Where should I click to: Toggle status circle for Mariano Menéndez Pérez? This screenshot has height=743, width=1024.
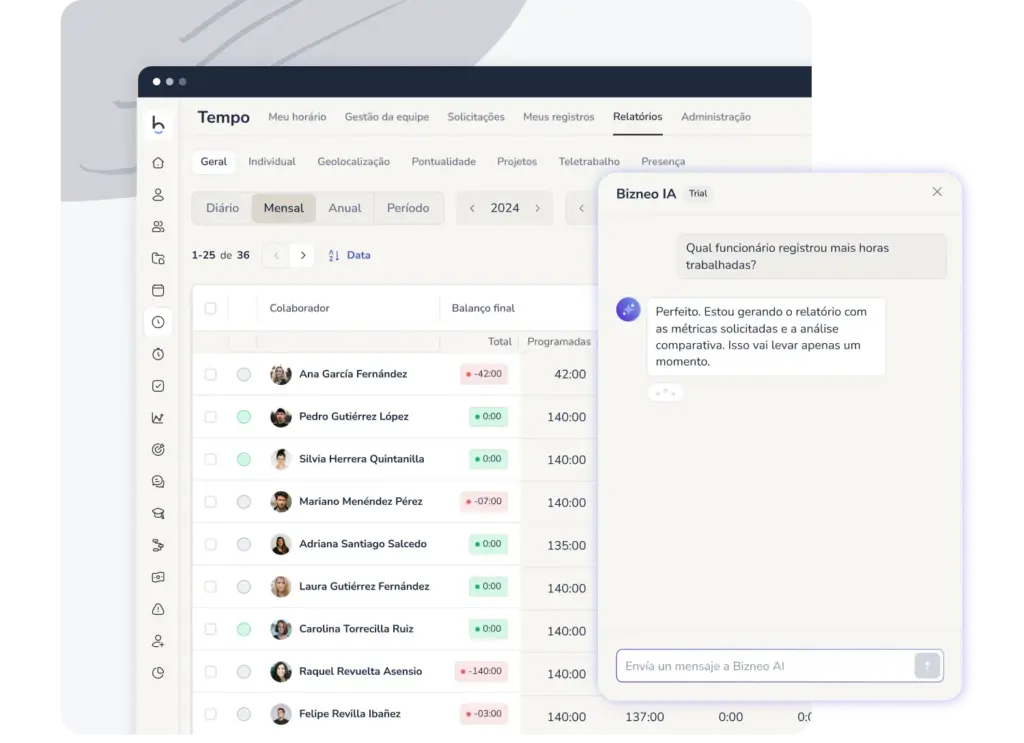(x=244, y=501)
